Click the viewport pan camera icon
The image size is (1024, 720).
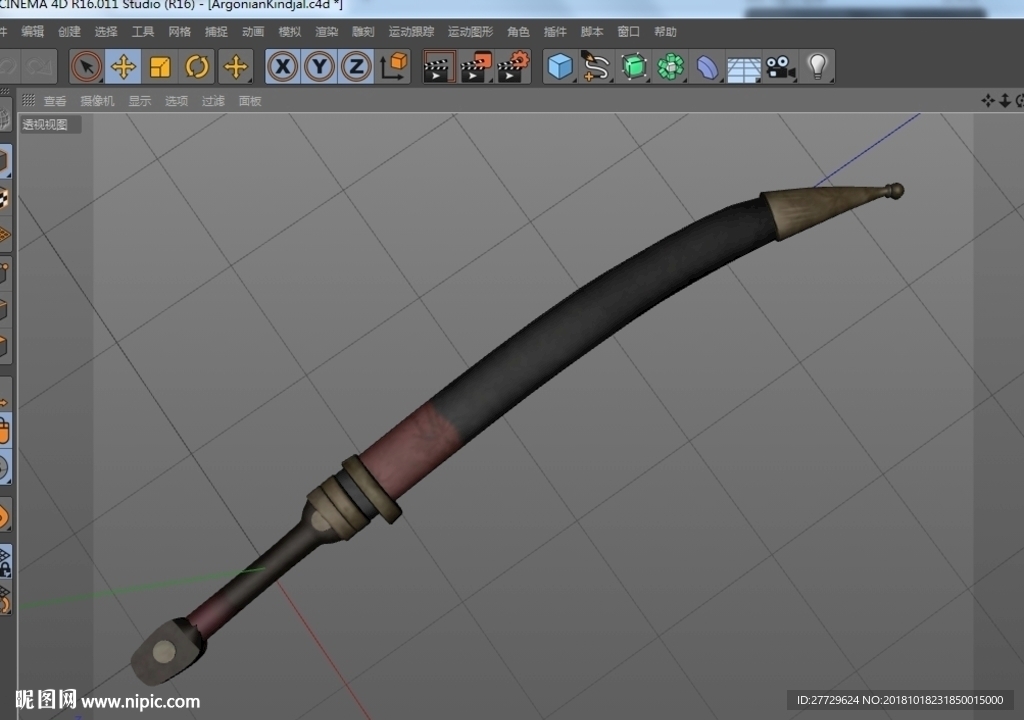coord(987,100)
